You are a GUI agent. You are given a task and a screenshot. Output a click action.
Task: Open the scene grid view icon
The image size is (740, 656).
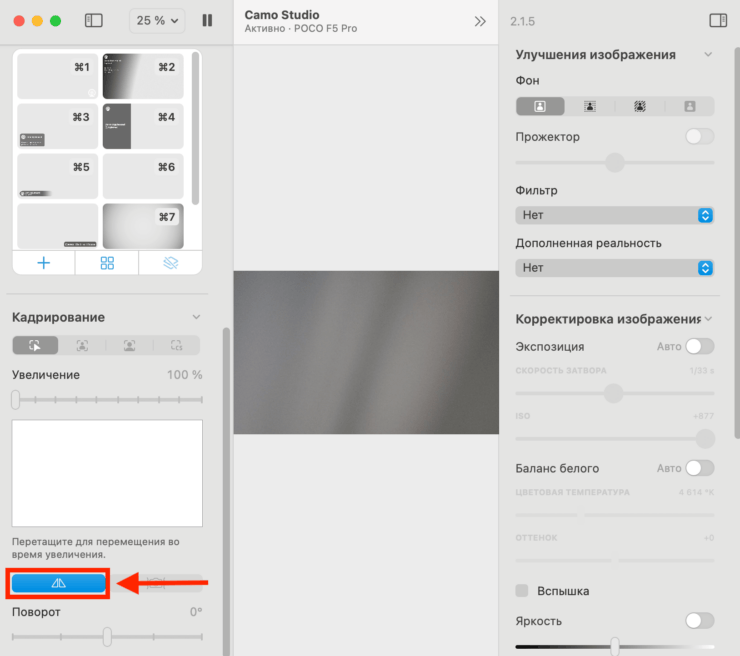[x=107, y=263]
